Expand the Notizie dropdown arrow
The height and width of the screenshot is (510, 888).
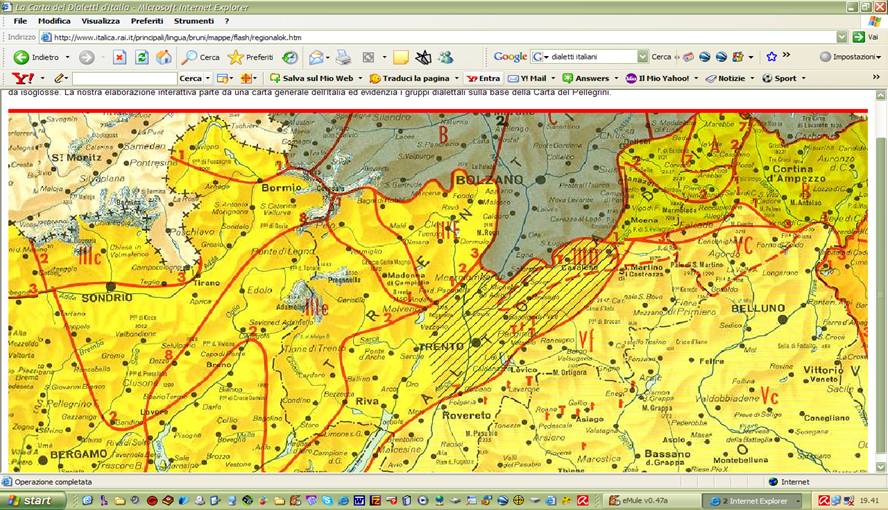[753, 78]
